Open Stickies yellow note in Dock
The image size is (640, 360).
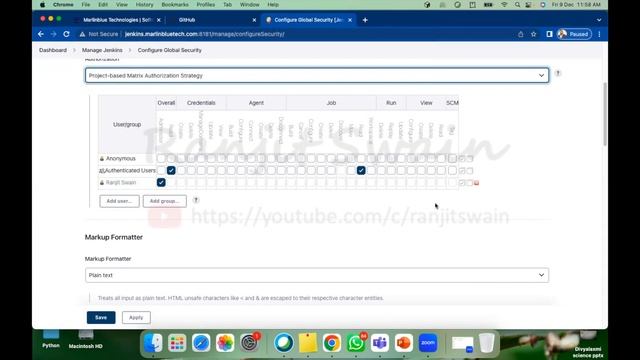point(308,343)
